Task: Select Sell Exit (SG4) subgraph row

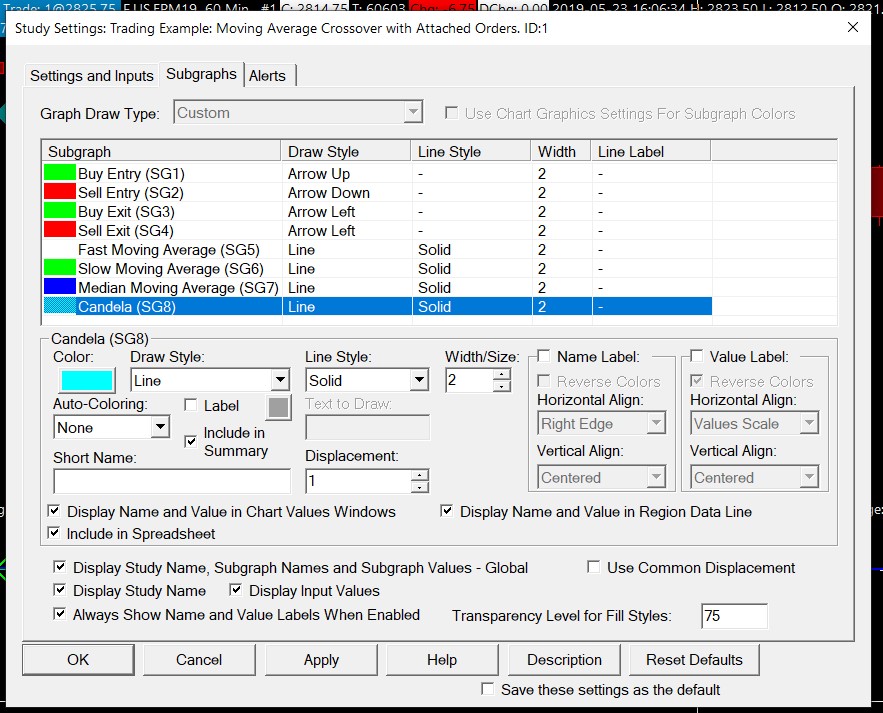Action: pyautogui.click(x=377, y=230)
